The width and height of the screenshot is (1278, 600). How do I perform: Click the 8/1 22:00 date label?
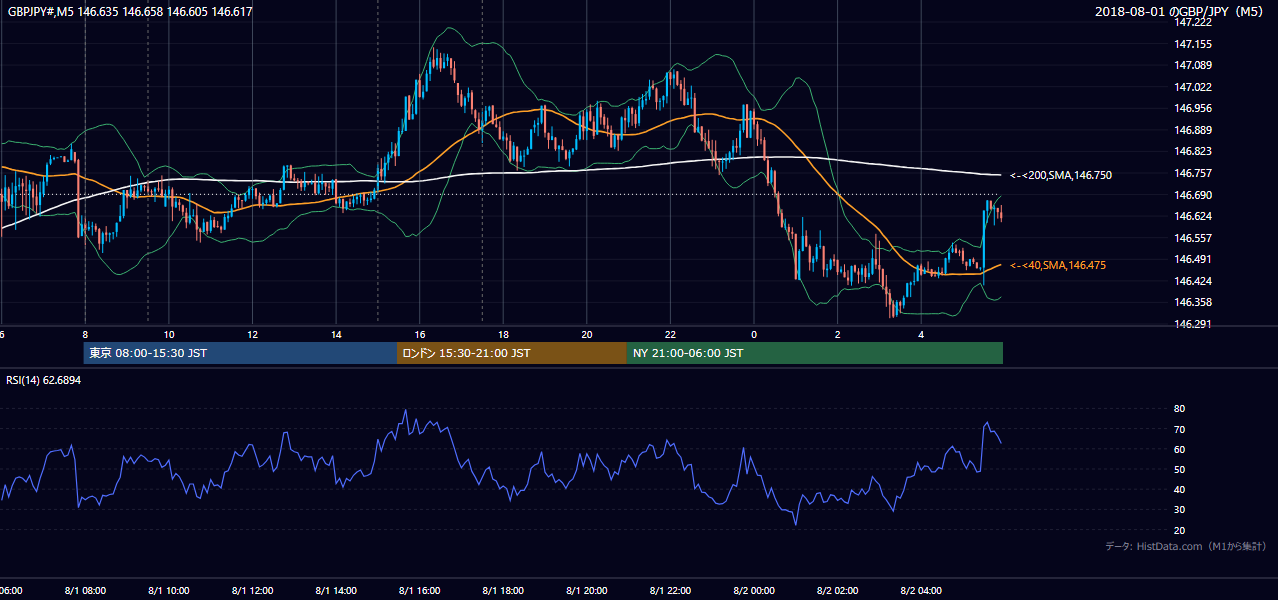671,590
